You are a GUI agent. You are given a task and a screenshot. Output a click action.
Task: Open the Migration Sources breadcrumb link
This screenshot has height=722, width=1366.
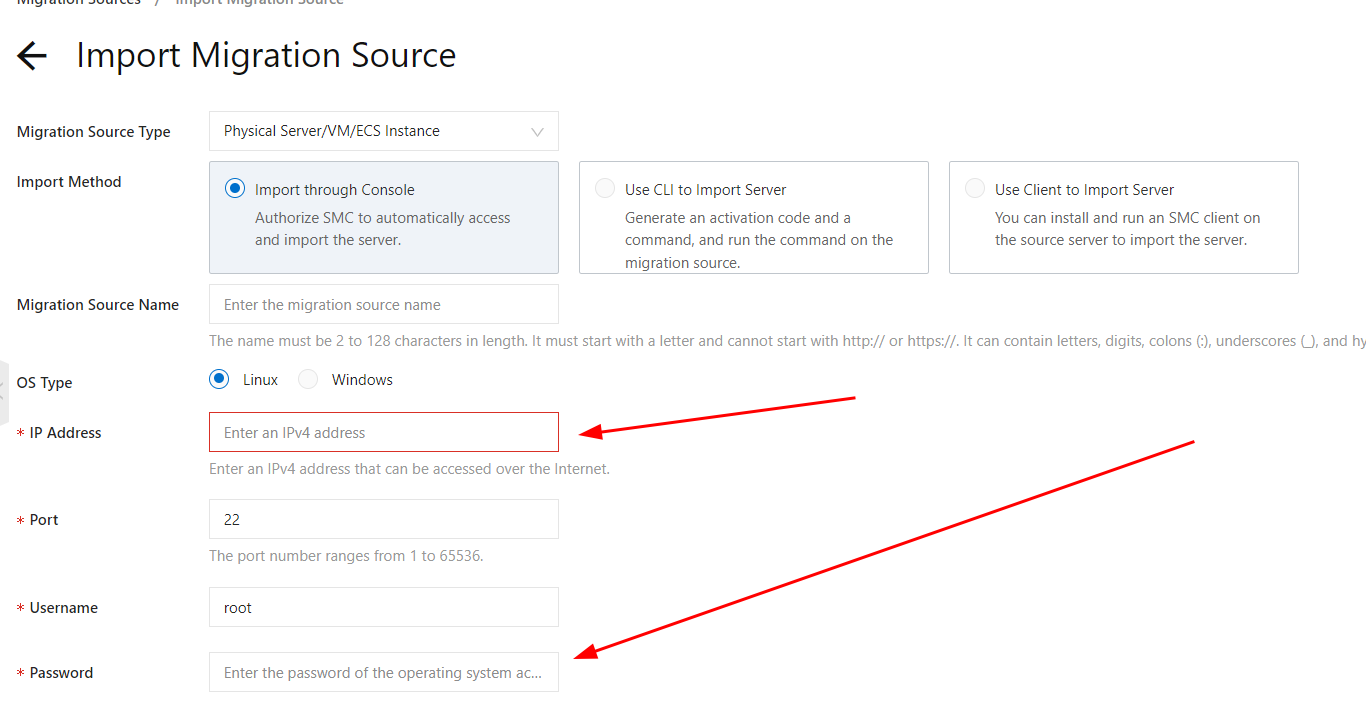tap(79, 3)
